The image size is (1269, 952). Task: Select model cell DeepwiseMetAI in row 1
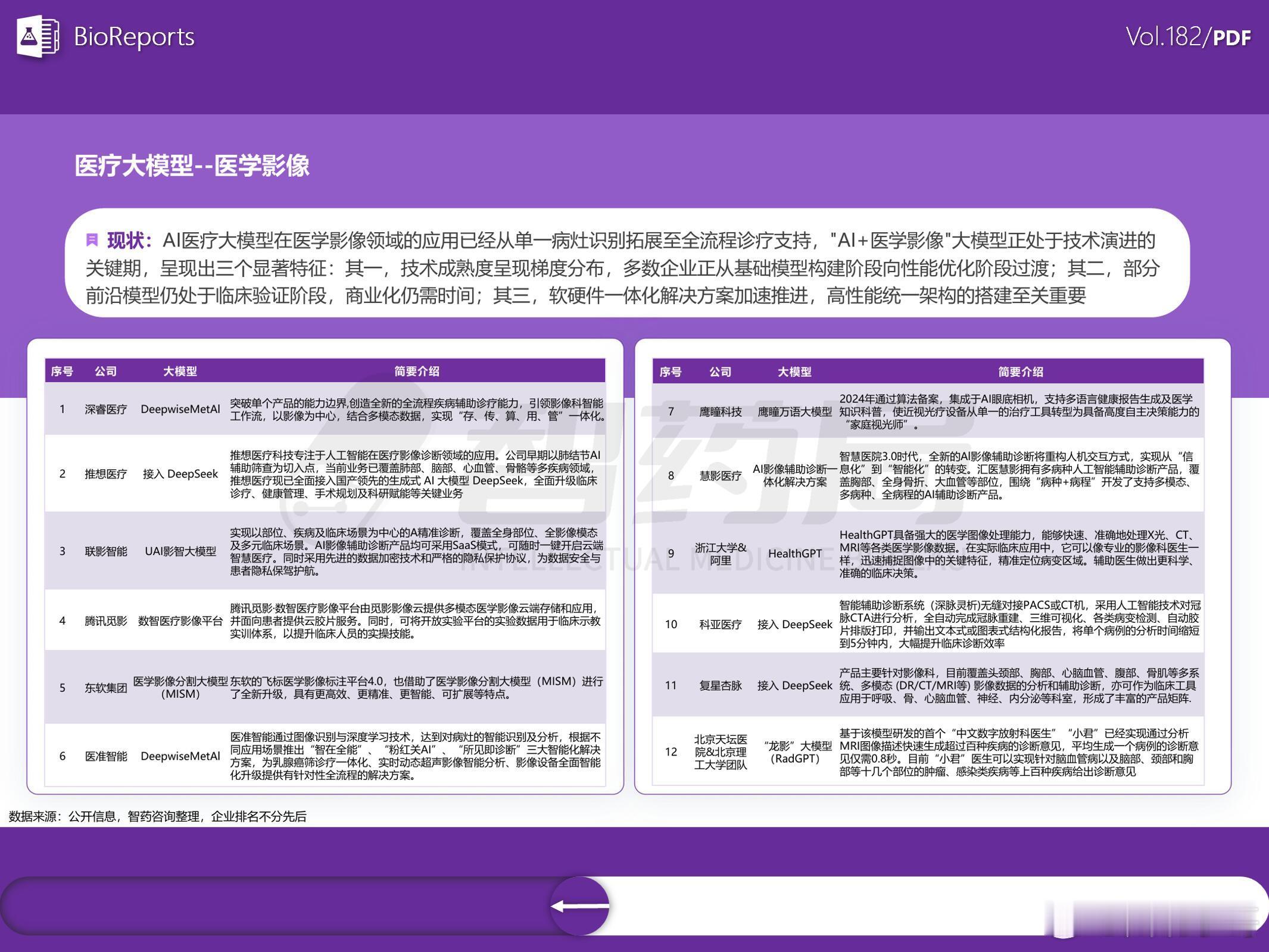180,410
